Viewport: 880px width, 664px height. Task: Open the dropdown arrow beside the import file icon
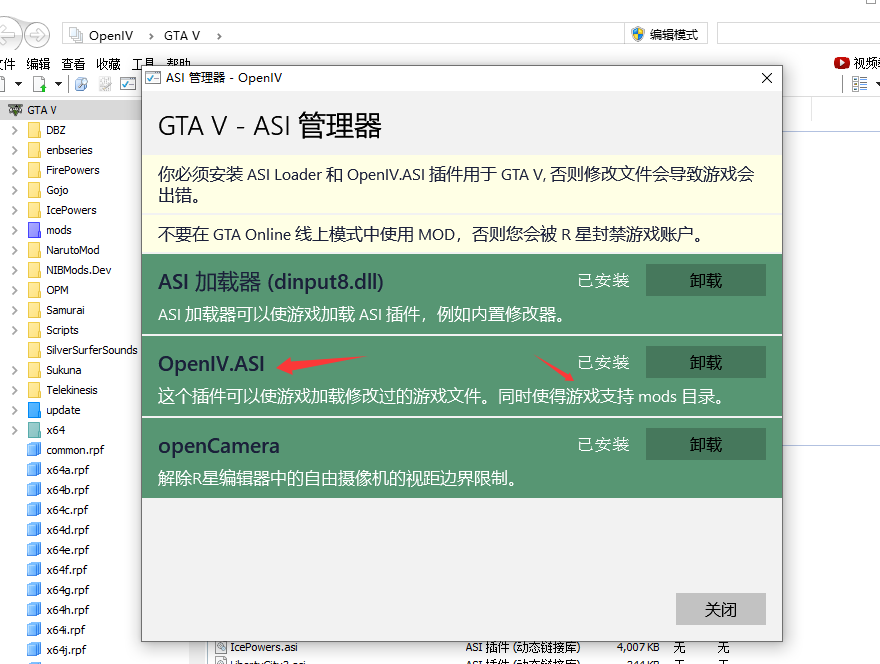(58, 84)
